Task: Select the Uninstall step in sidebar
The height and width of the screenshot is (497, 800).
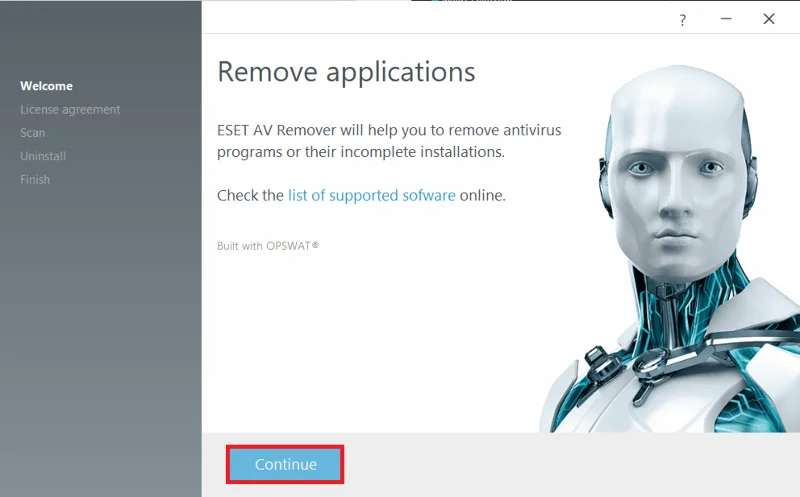Action: [43, 156]
